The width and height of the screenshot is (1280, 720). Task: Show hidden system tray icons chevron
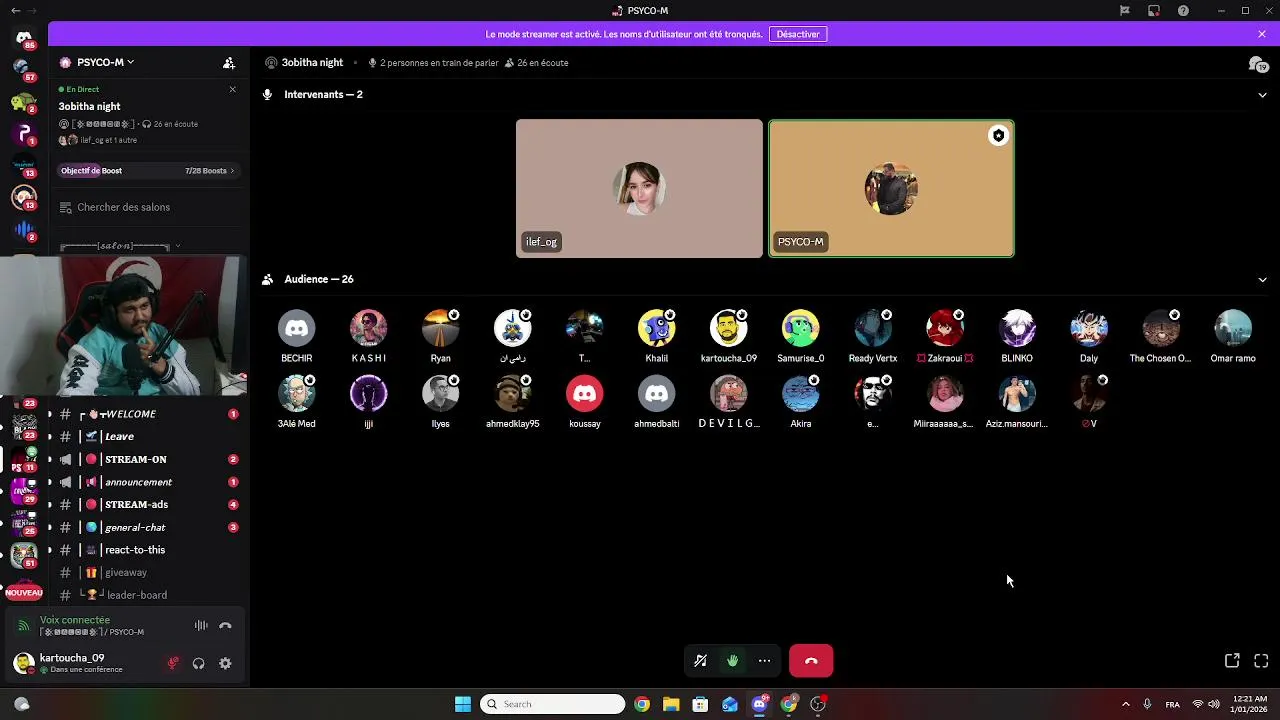(x=1125, y=704)
